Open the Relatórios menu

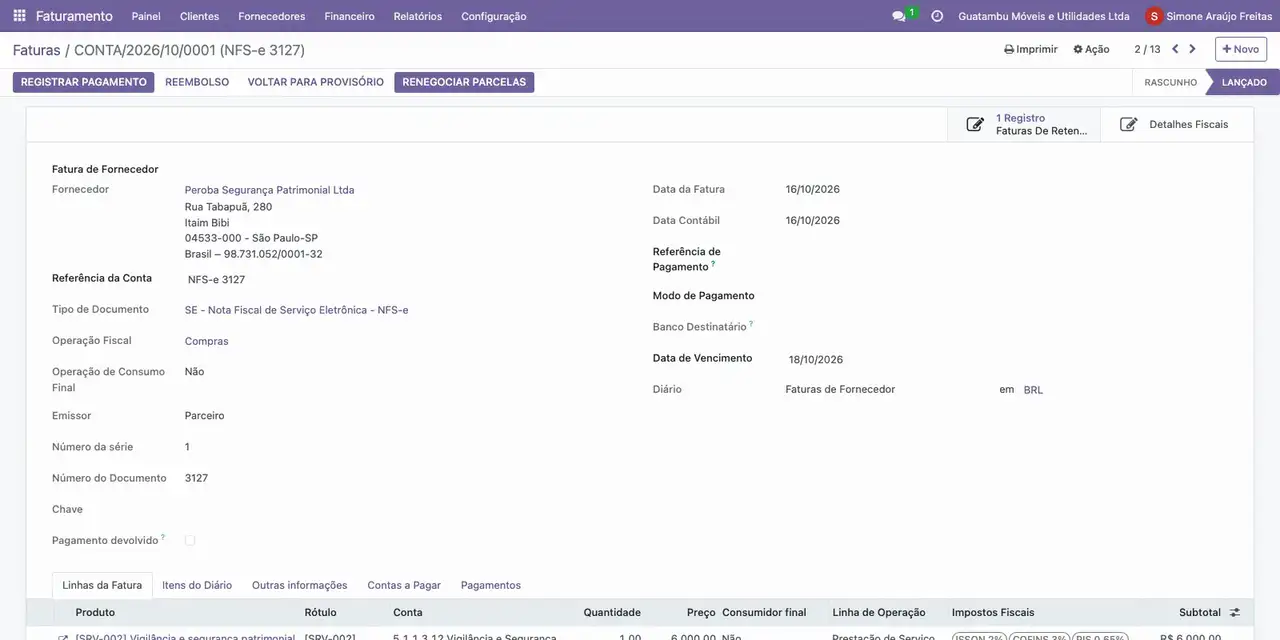(418, 16)
